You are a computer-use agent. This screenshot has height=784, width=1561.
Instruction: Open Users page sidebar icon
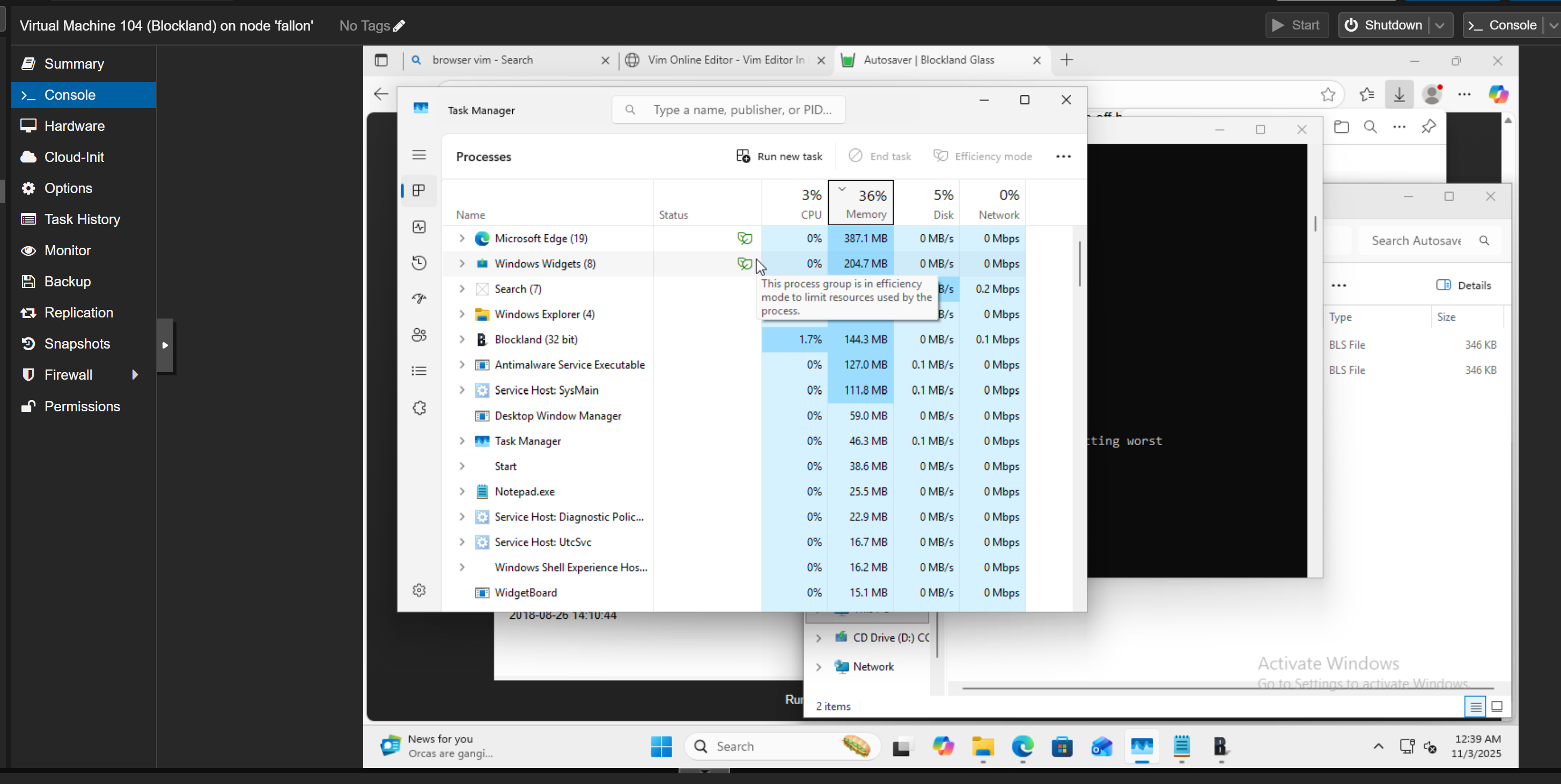click(x=419, y=335)
